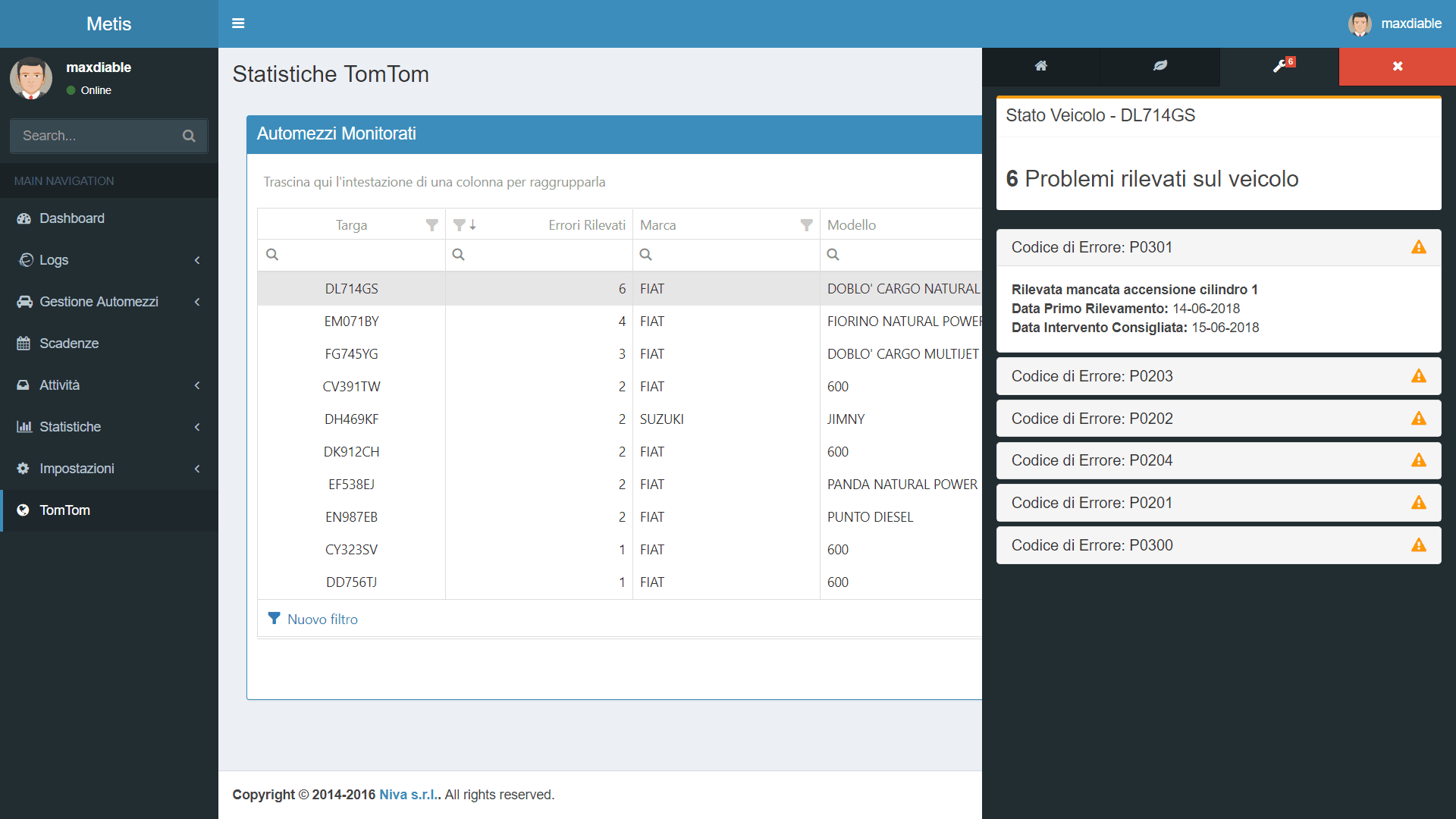
Task: Open the wrench problems tab
Action: coord(1280,66)
